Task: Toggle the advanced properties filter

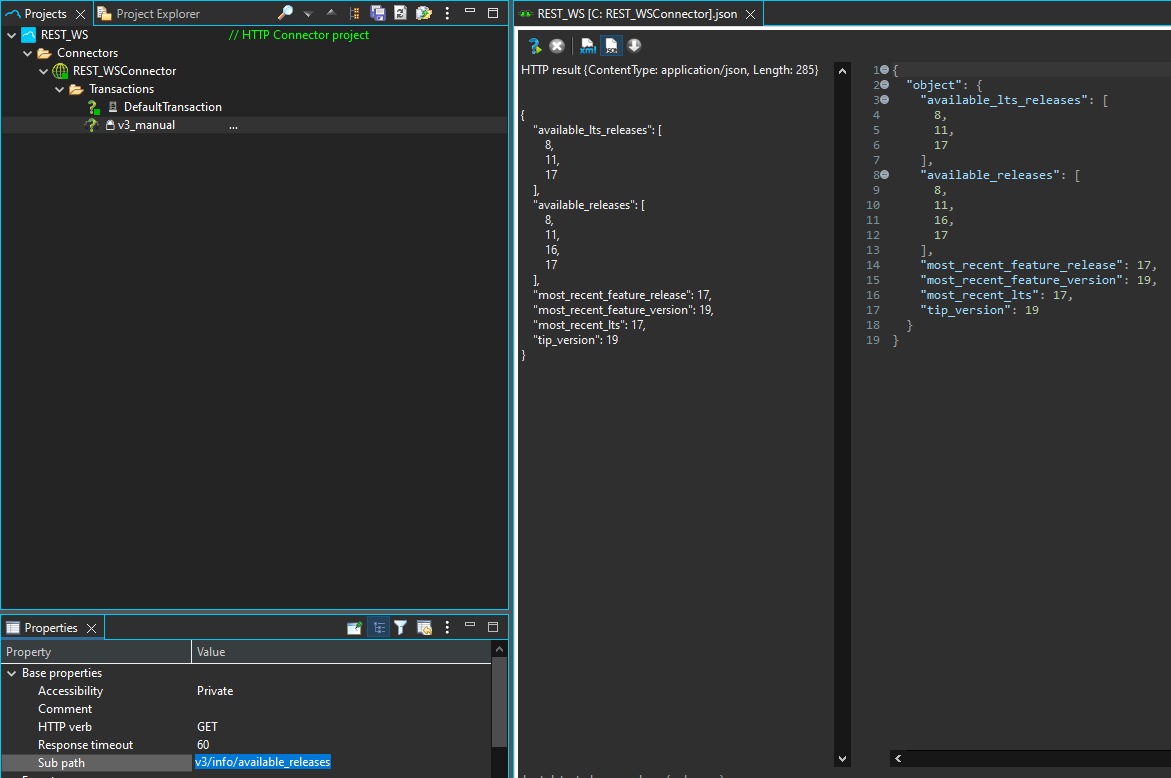Action: pos(400,628)
